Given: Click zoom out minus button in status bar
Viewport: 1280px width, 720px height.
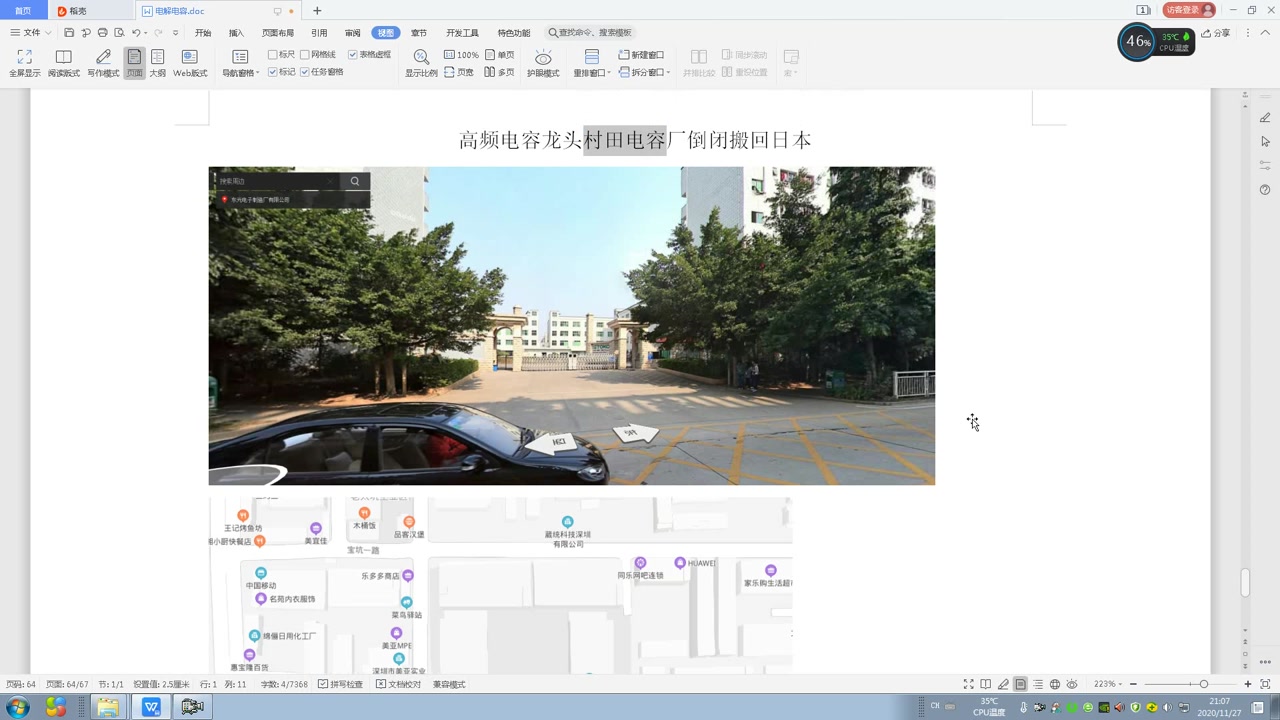Looking at the screenshot, I should point(1133,684).
